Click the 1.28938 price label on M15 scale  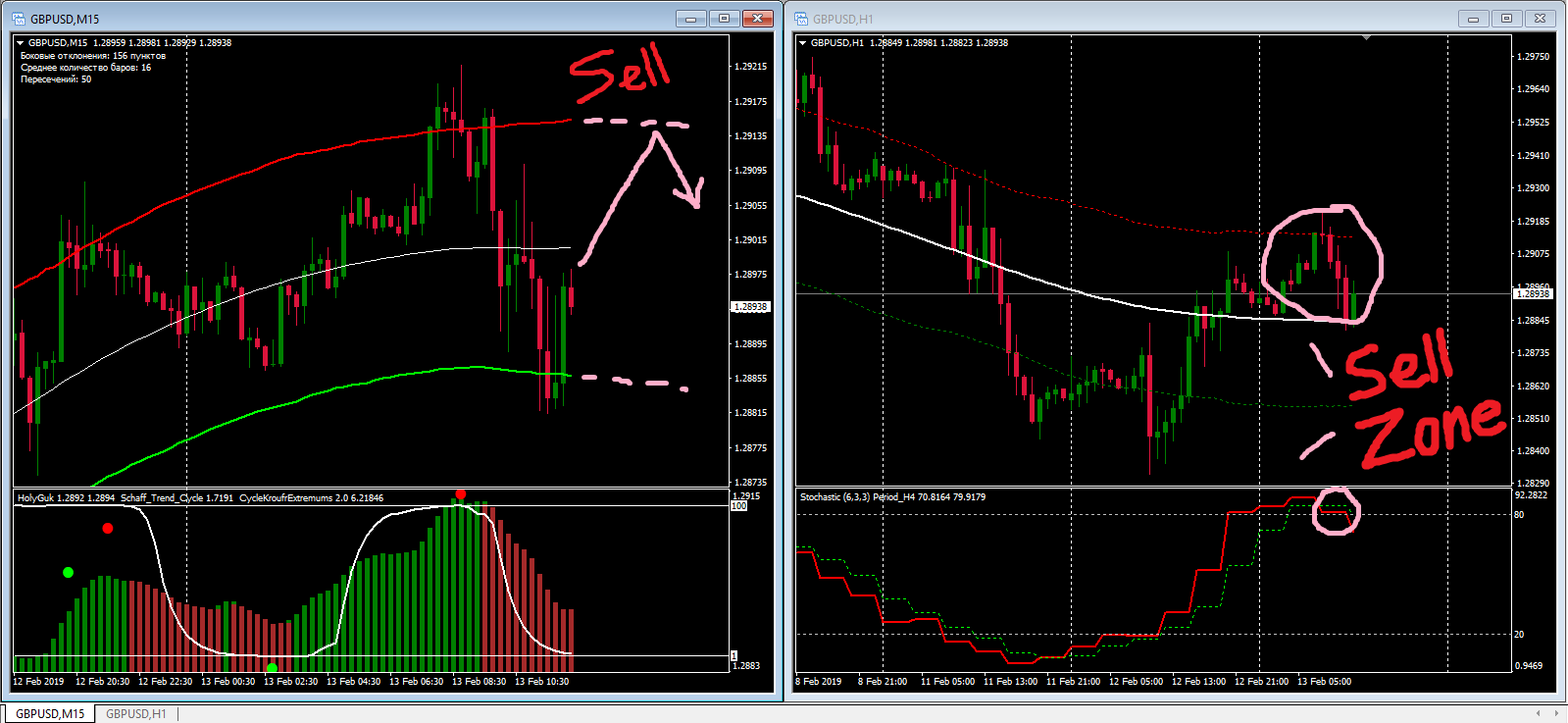tap(751, 307)
